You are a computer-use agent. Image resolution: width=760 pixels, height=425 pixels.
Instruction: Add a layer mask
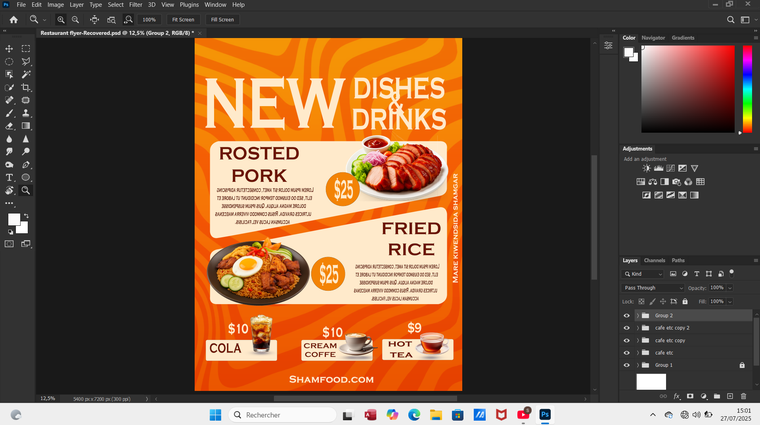click(690, 396)
